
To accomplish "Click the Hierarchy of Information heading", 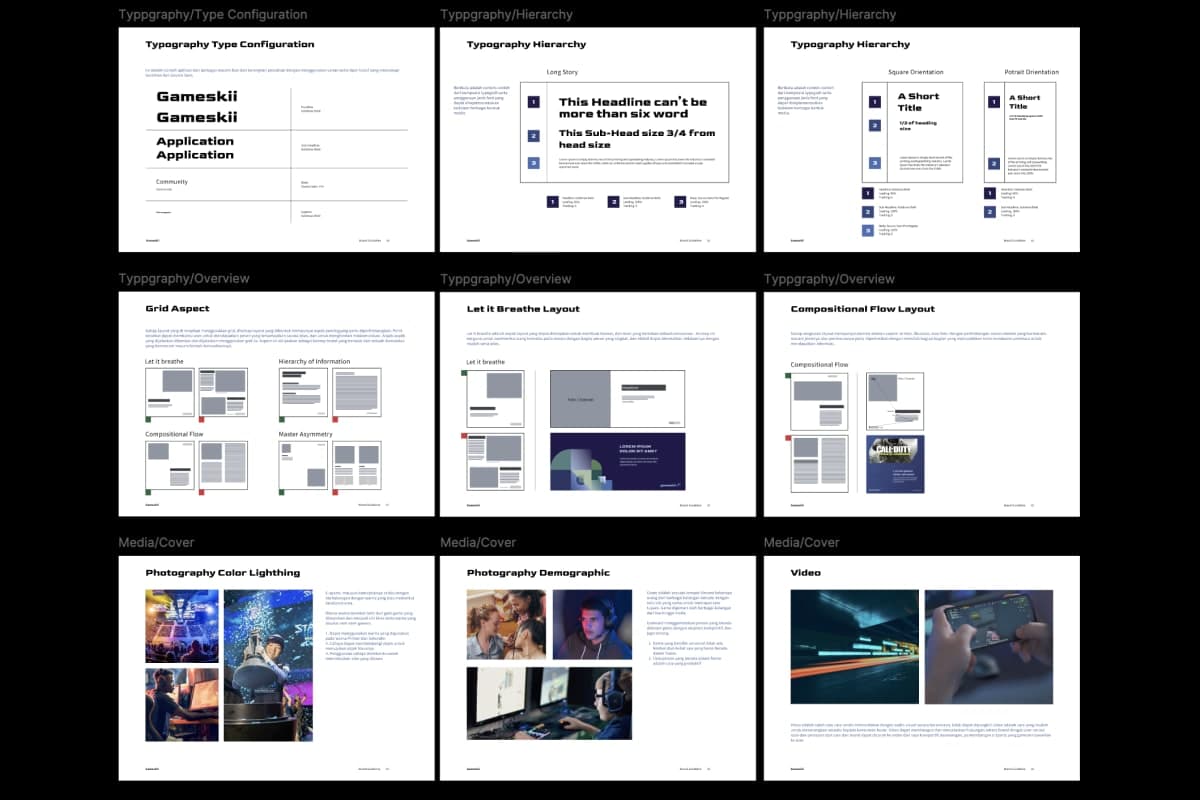I will (x=314, y=361).
